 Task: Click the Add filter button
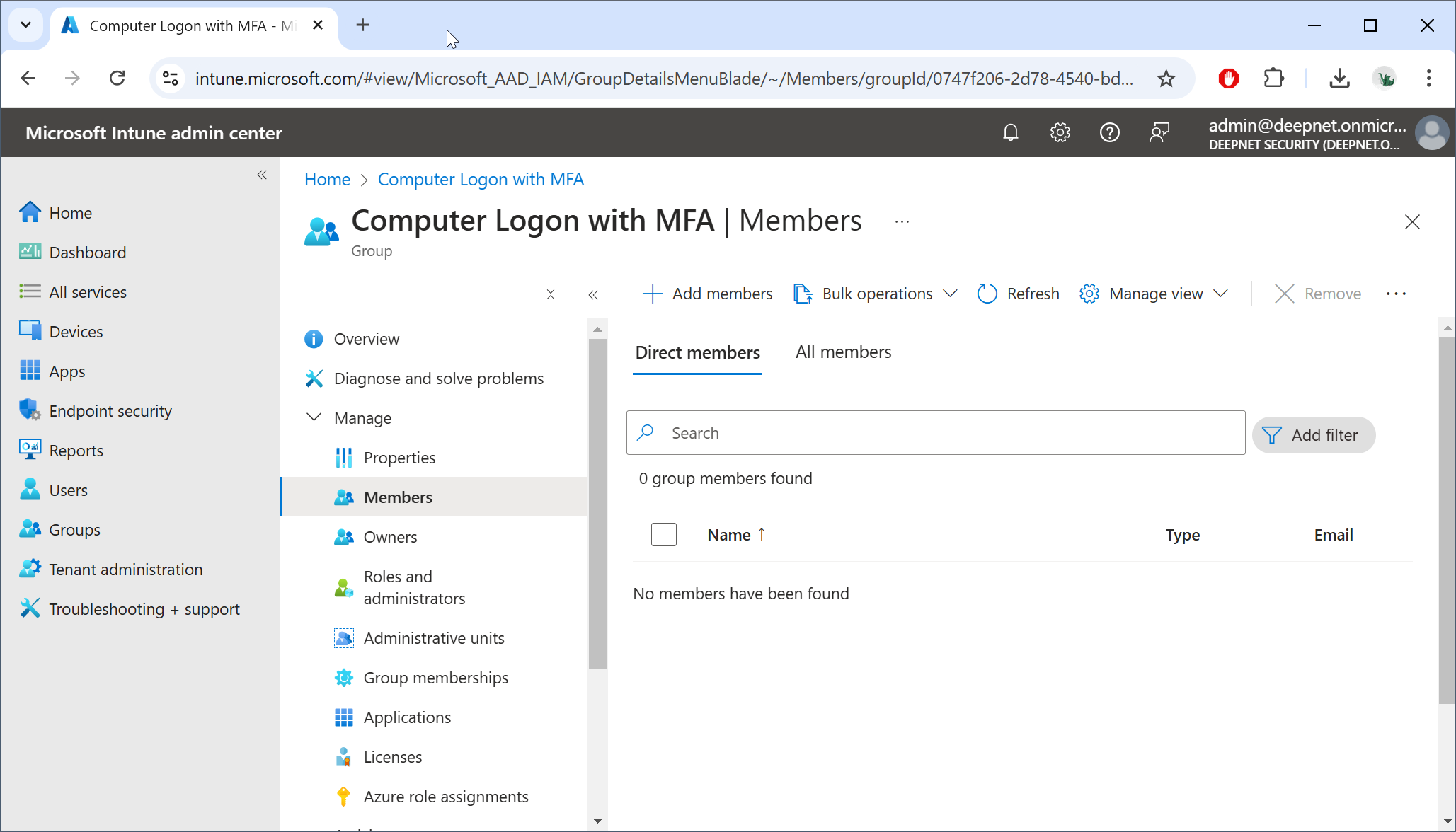click(x=1313, y=435)
